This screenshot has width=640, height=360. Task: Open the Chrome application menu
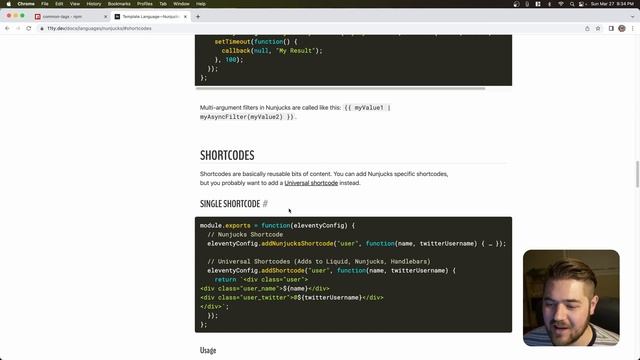coord(26,4)
